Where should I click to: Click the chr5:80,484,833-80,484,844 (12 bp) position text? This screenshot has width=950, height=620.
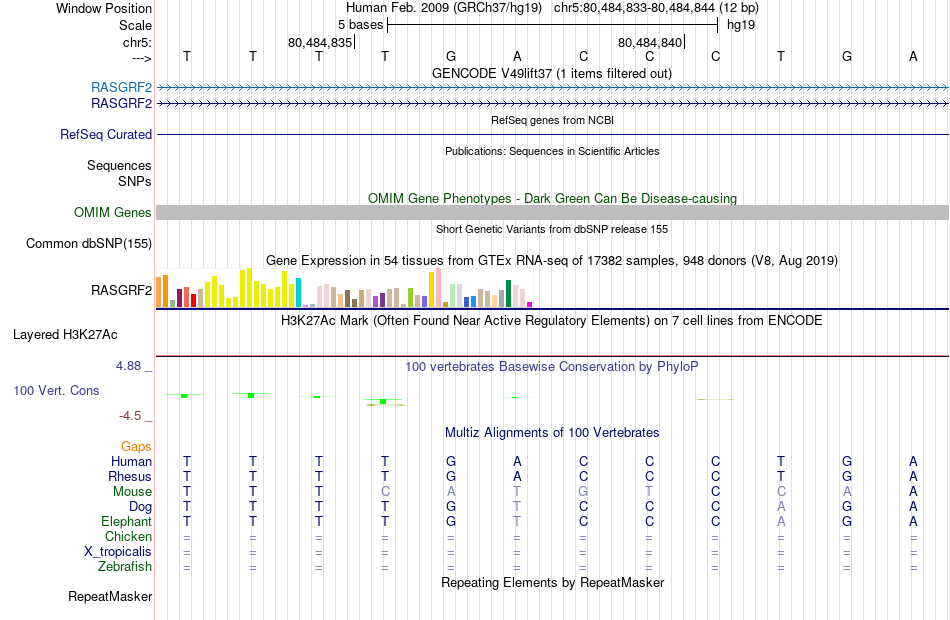coord(656,8)
